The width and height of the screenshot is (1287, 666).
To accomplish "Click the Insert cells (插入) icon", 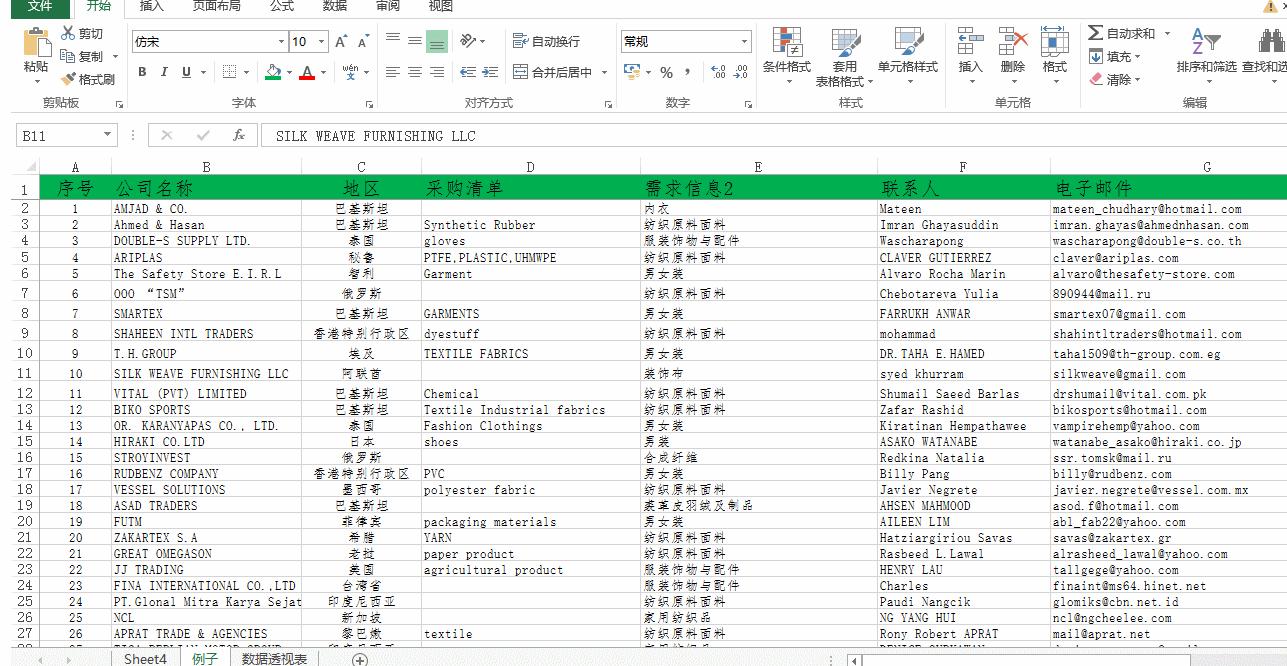I will (970, 42).
